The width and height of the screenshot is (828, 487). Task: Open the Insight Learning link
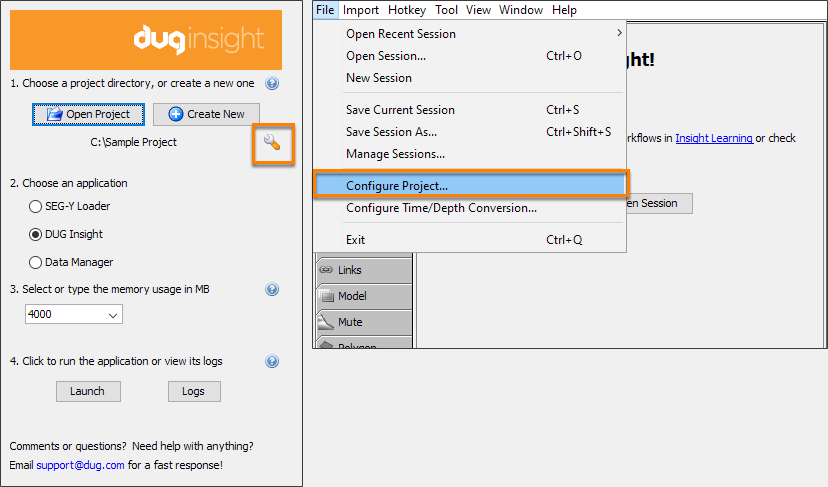coord(714,138)
